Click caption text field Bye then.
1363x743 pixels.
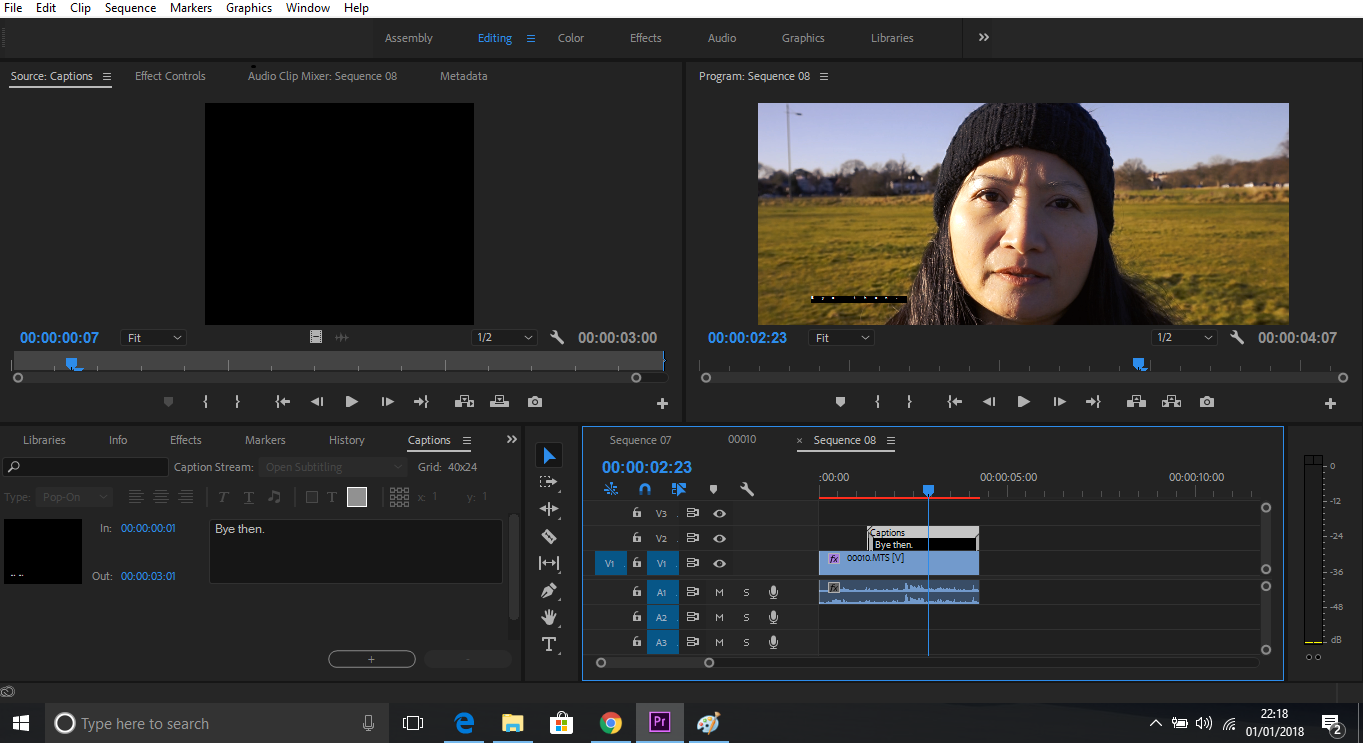(355, 551)
